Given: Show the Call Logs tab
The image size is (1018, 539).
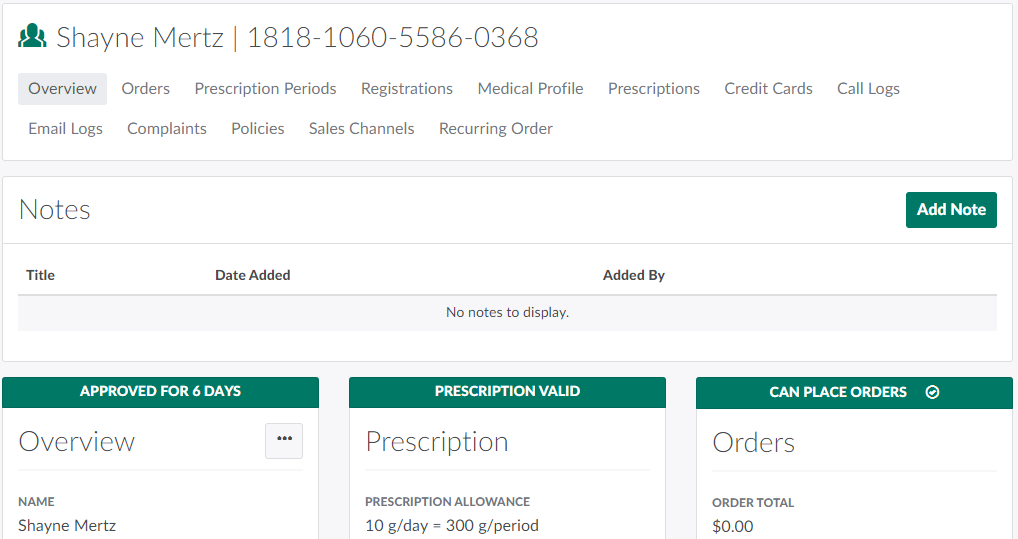Looking at the screenshot, I should point(868,89).
